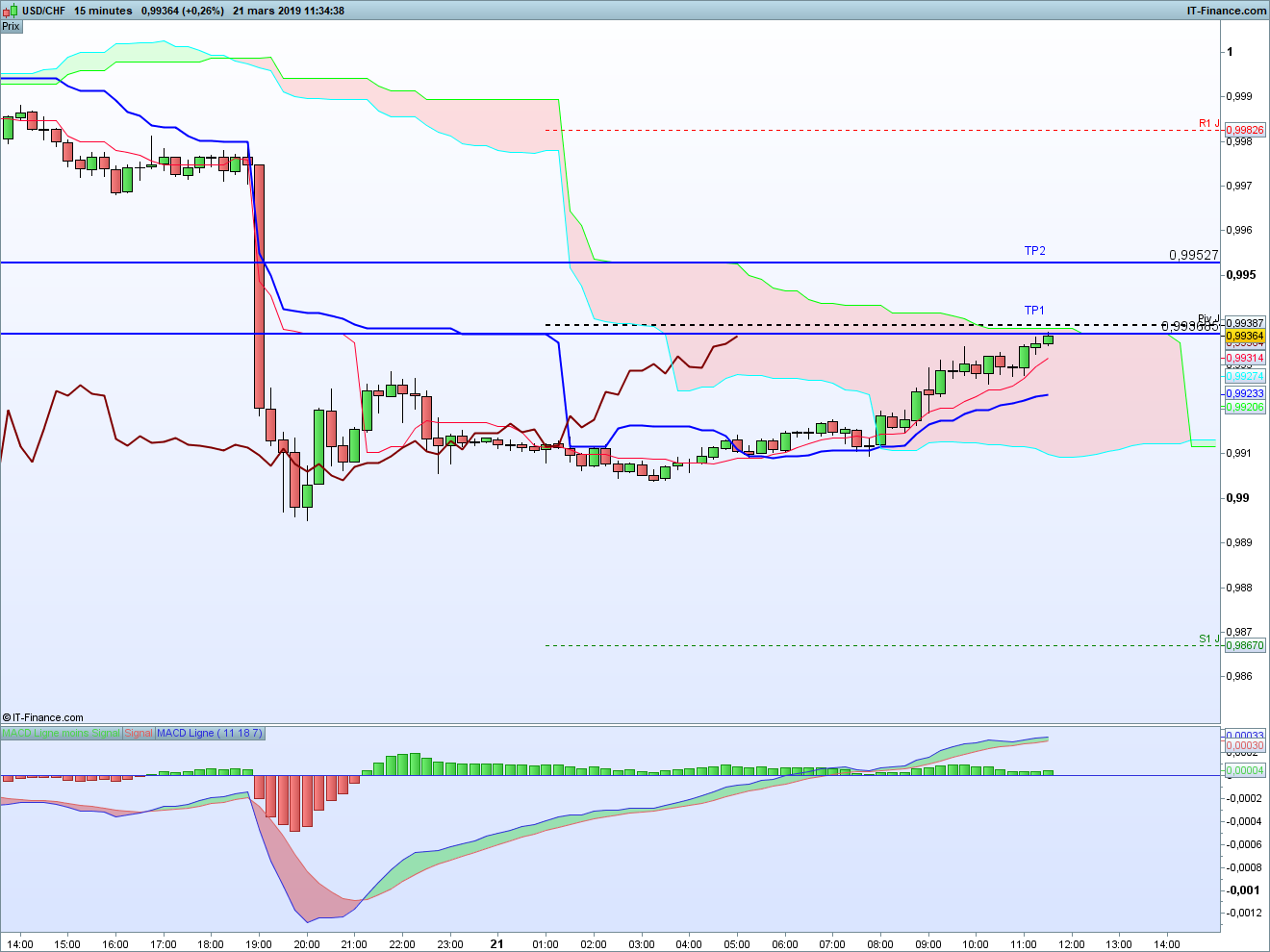Click the S1 J price tag 0,98670
Image resolution: width=1270 pixels, height=952 pixels.
1245,645
